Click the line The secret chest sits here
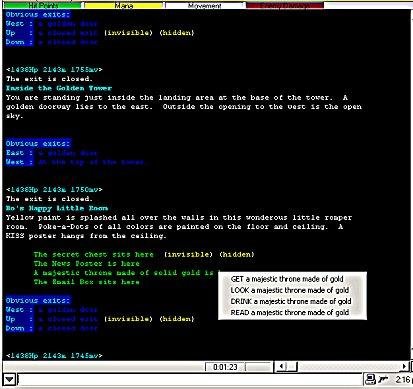Image resolution: width=413 pixels, height=389 pixels. tap(94, 255)
